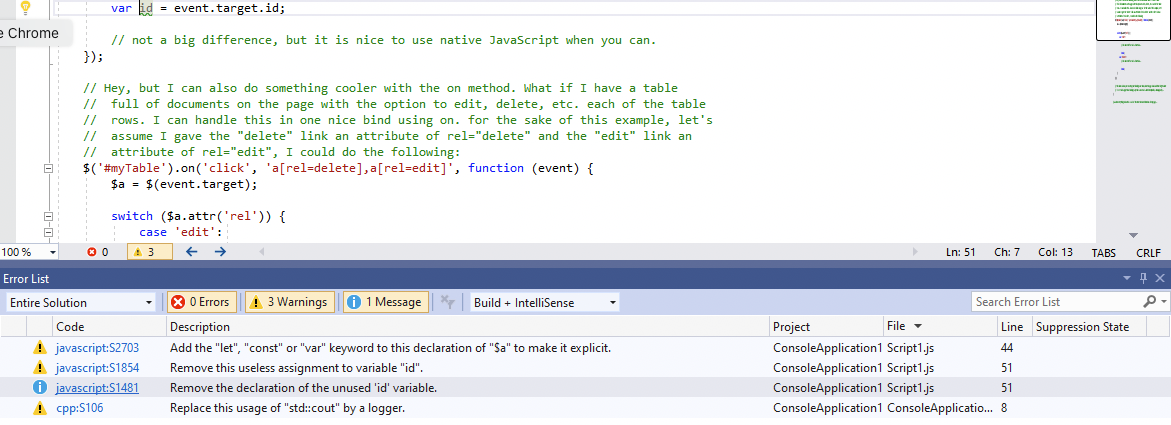Open the 'Entire Solution' scope dropdown
The width and height of the screenshot is (1171, 425).
pyautogui.click(x=81, y=303)
